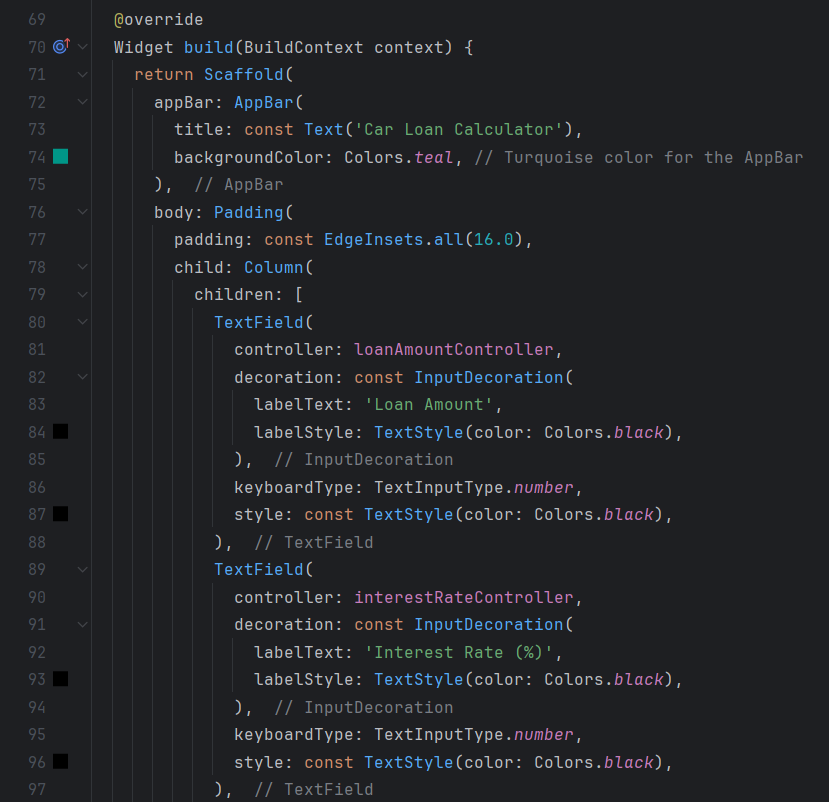Fold the body Padding block on line 76
829x802 pixels.
83,212
